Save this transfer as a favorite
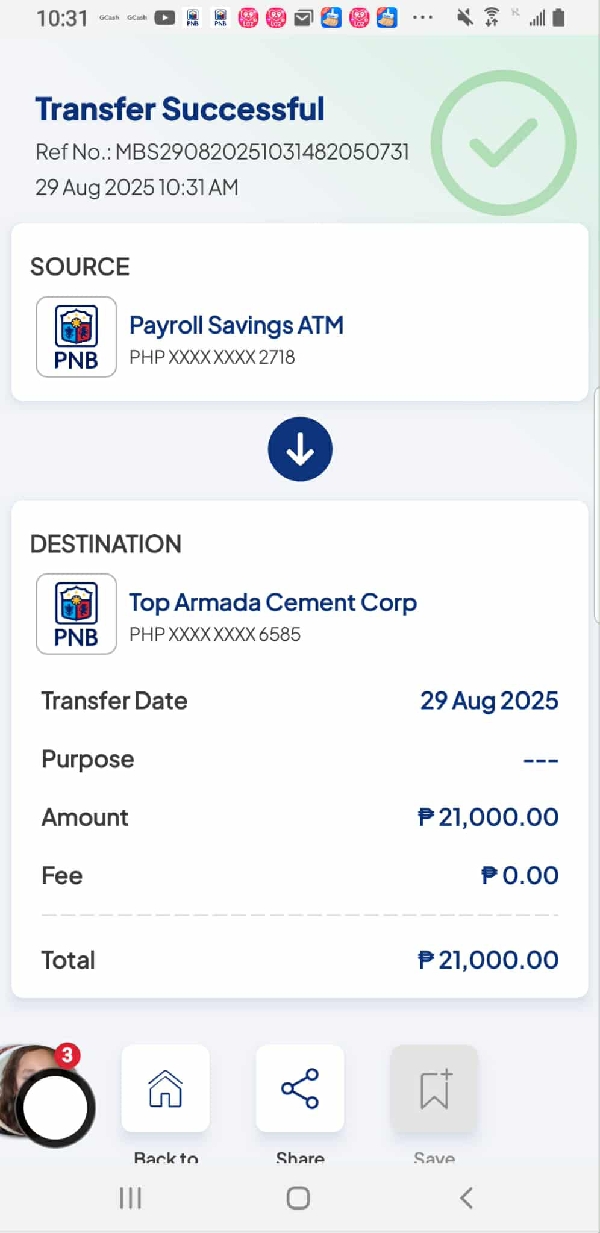The height and width of the screenshot is (1233, 600). click(434, 1088)
